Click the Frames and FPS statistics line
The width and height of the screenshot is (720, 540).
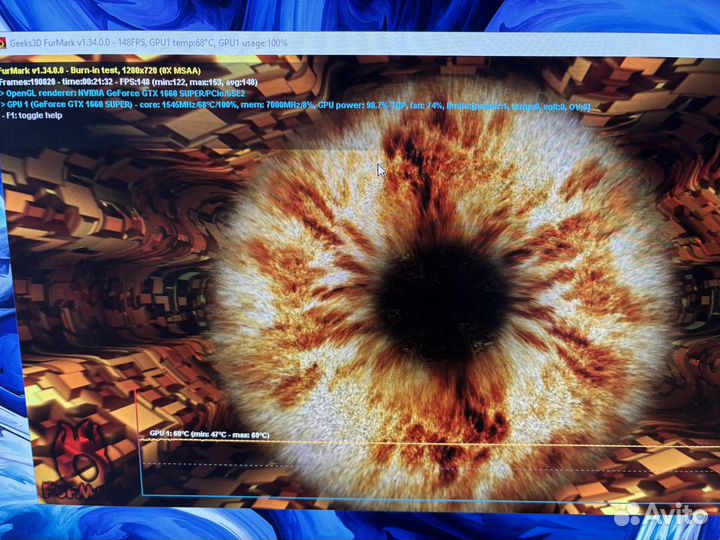point(130,82)
